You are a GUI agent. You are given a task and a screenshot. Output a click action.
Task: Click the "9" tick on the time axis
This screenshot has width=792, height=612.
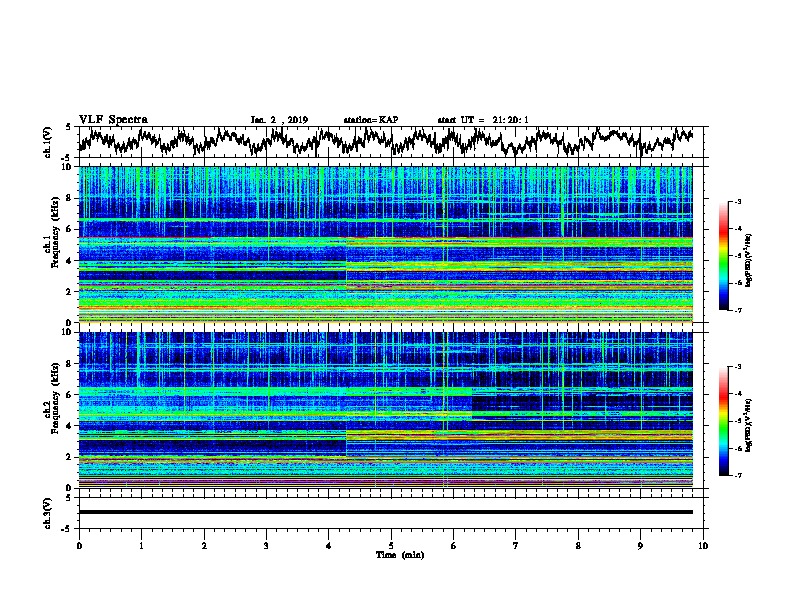640,546
